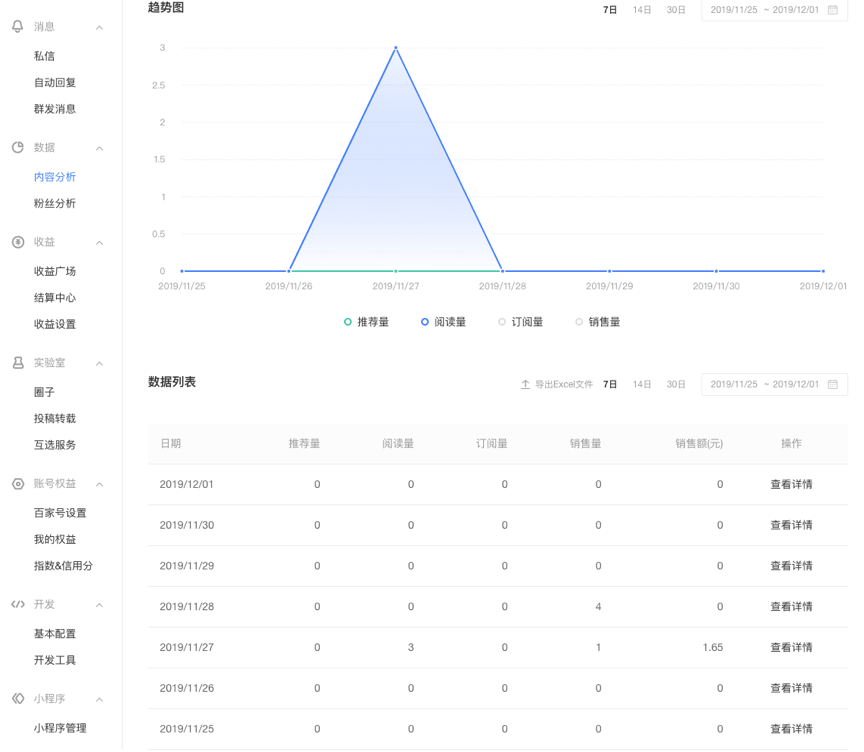
Task: Open 收益广场 in the sidebar
Action: (55, 271)
